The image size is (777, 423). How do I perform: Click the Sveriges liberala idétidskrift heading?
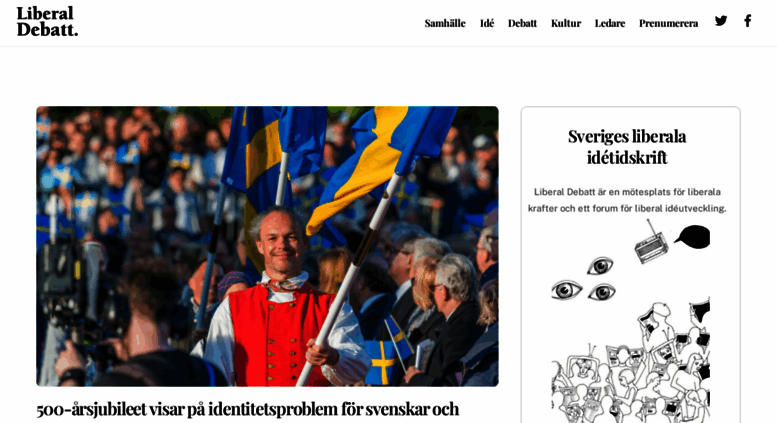click(627, 147)
